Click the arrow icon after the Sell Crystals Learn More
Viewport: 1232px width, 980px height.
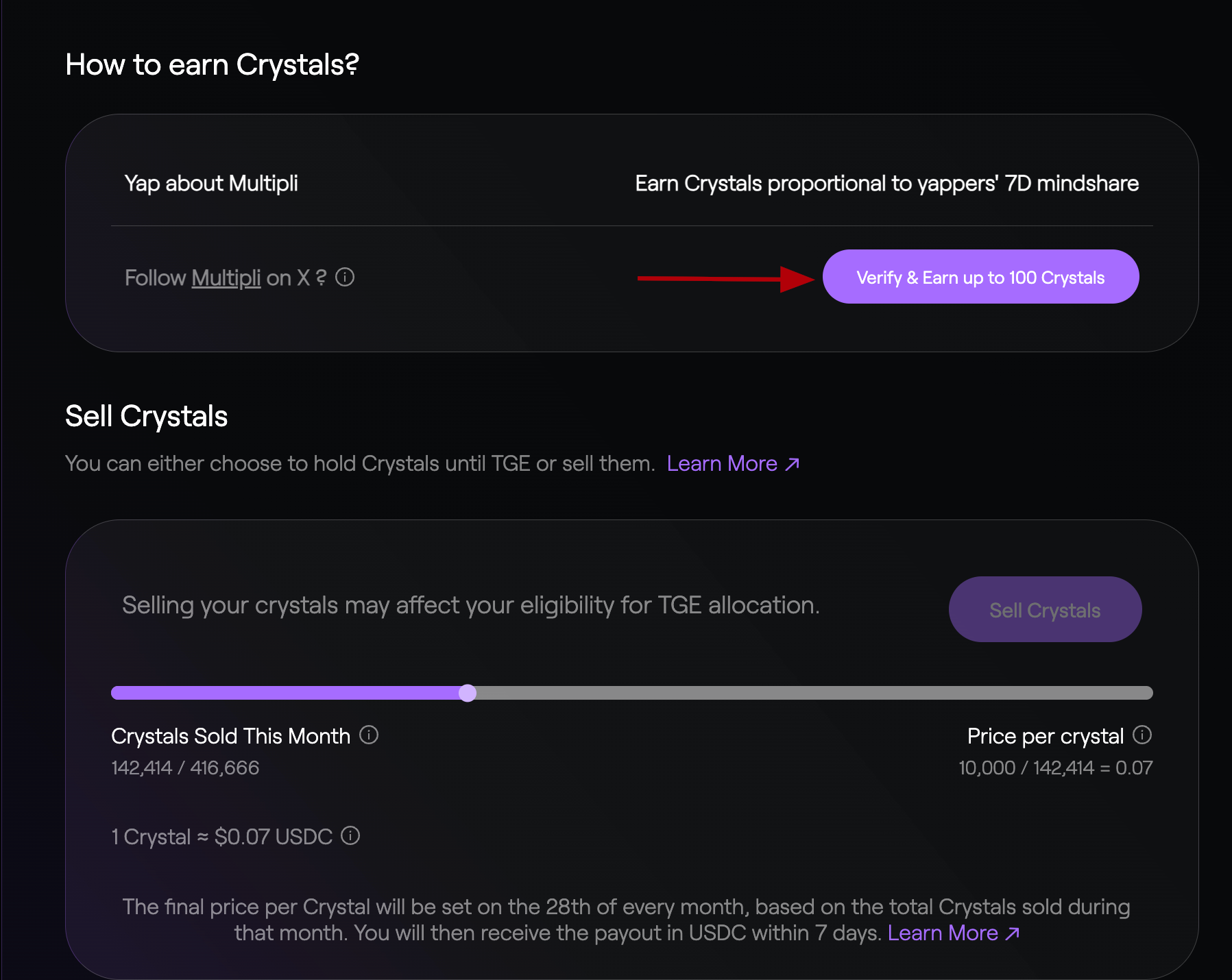[x=793, y=464]
